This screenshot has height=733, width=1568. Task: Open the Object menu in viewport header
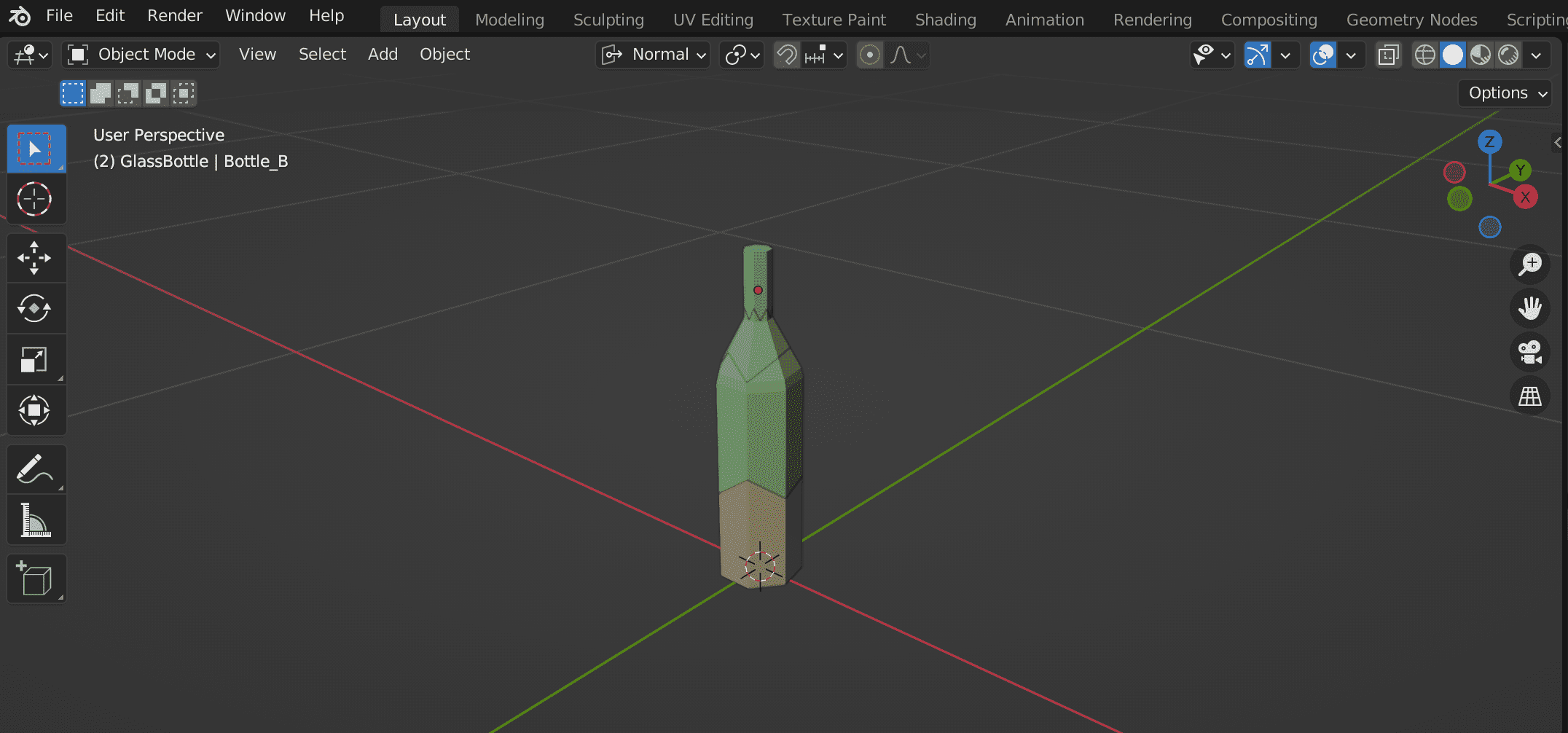pyautogui.click(x=444, y=55)
